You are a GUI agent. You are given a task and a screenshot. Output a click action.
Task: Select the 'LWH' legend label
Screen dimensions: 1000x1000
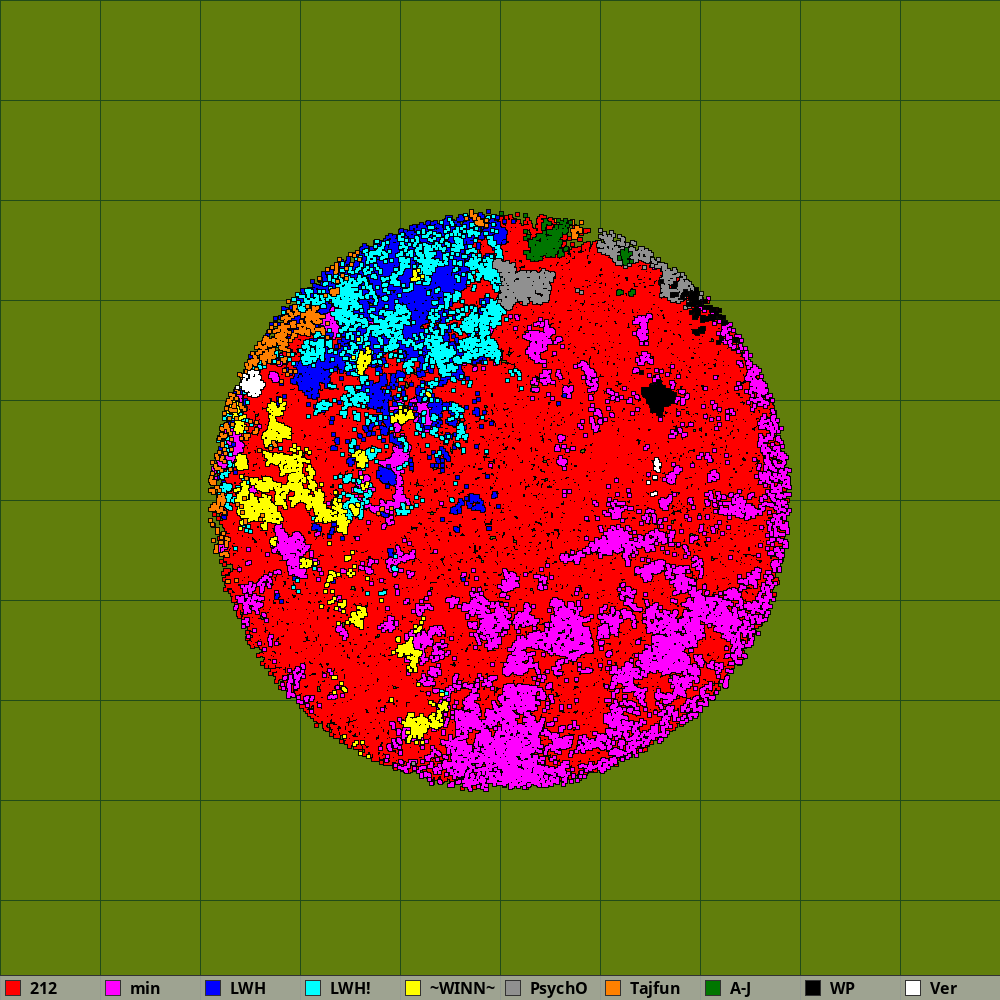coord(247,988)
